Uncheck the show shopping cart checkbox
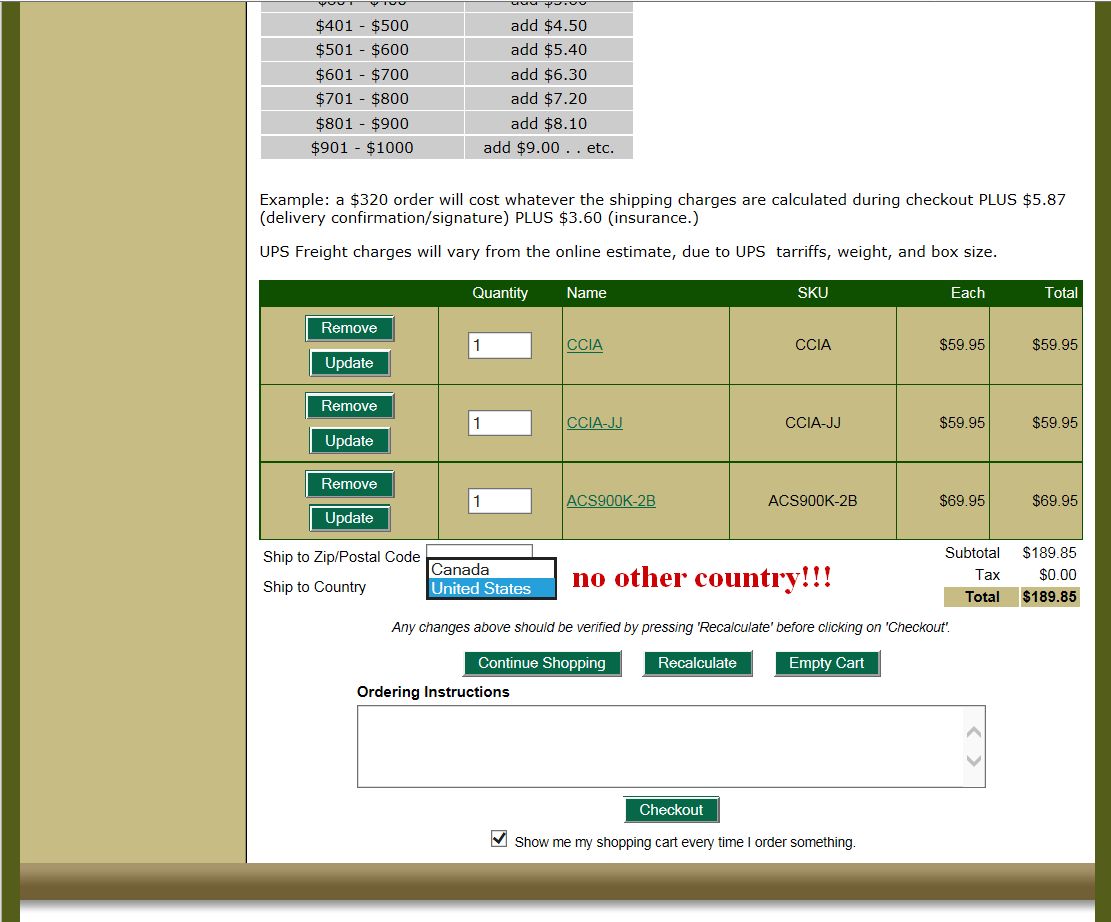This screenshot has height=922, width=1111. click(x=499, y=839)
